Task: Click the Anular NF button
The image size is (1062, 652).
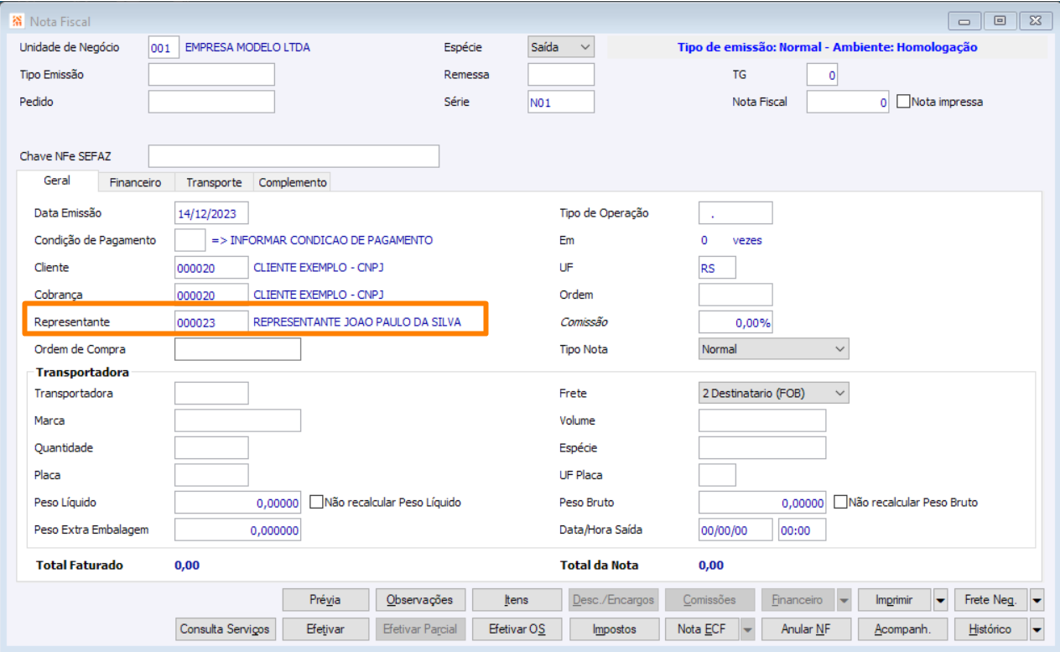Action: point(805,629)
